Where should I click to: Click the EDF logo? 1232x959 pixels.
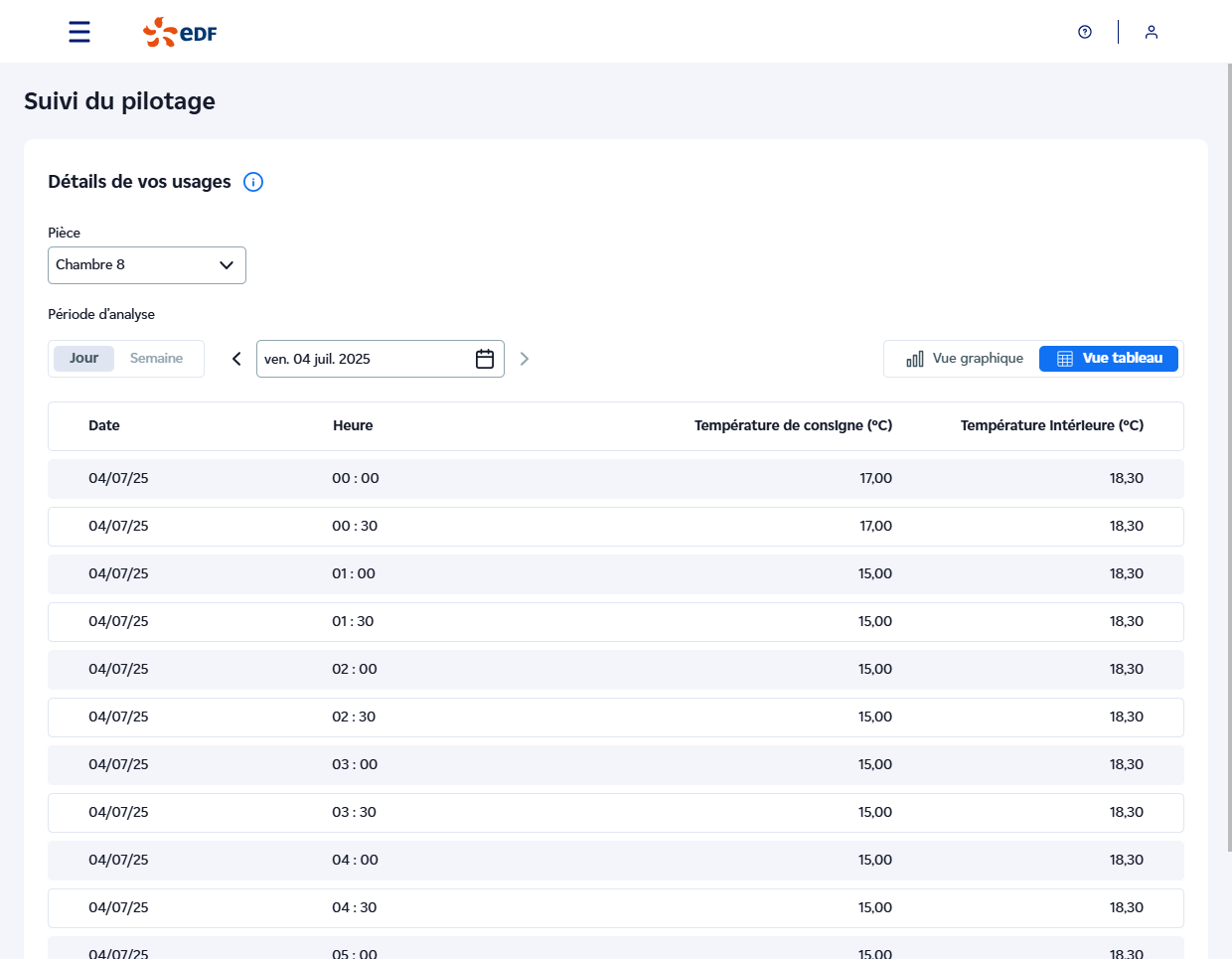coord(180,32)
